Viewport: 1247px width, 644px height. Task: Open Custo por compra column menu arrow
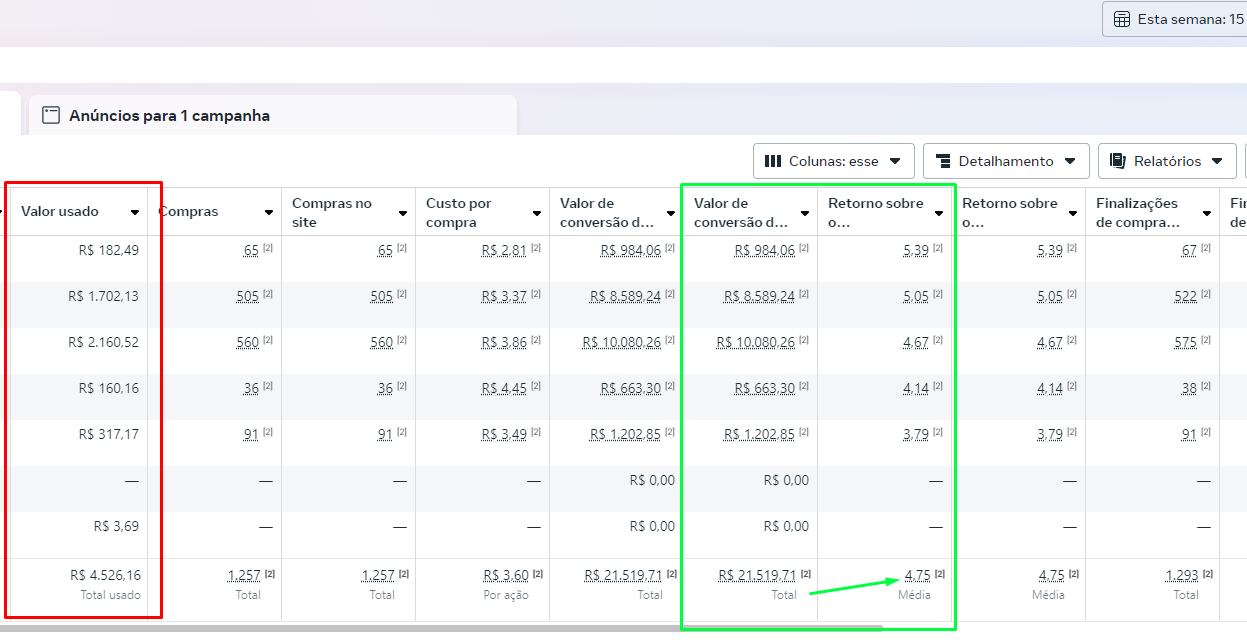[537, 213]
